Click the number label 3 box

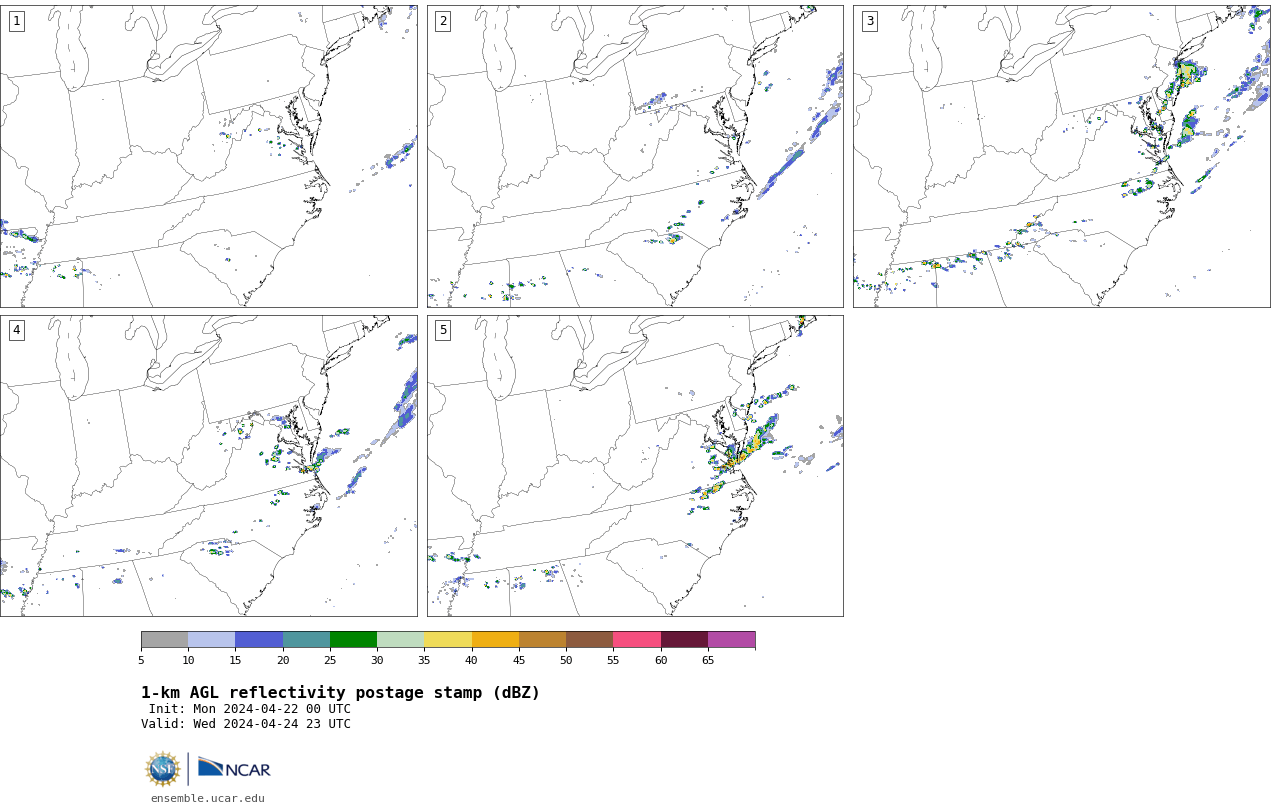click(870, 21)
